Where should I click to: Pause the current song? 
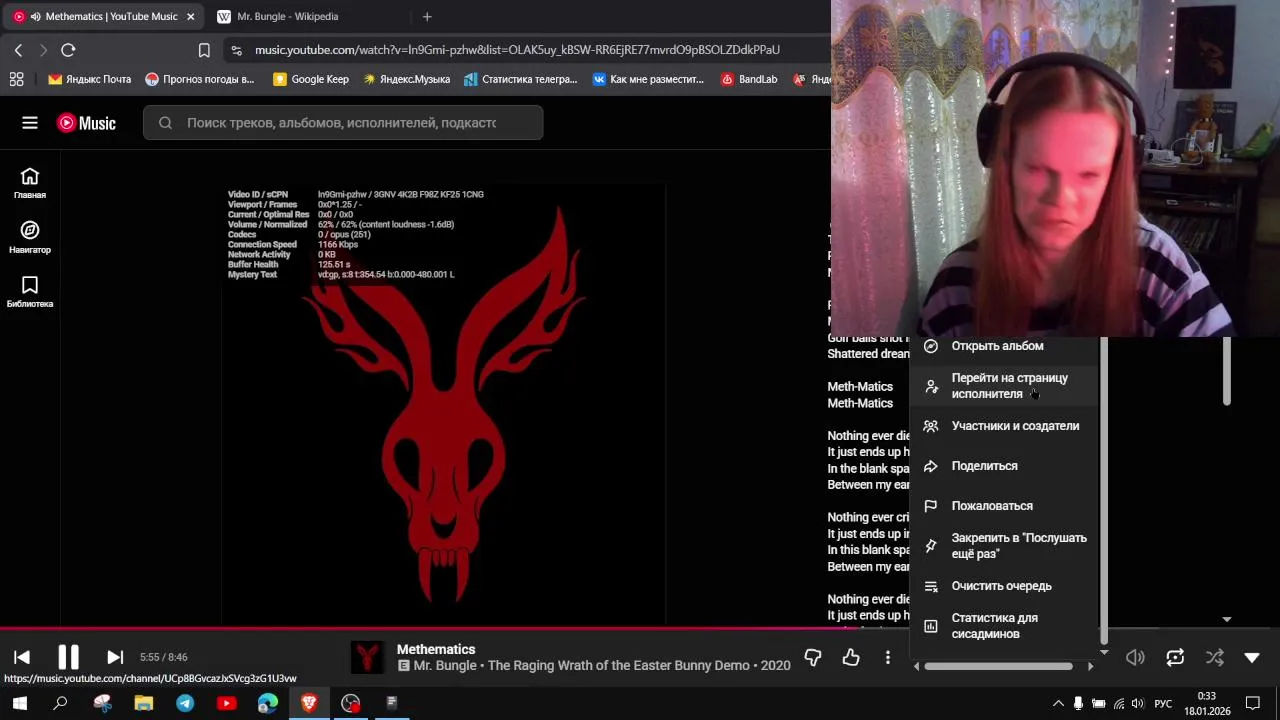(68, 657)
